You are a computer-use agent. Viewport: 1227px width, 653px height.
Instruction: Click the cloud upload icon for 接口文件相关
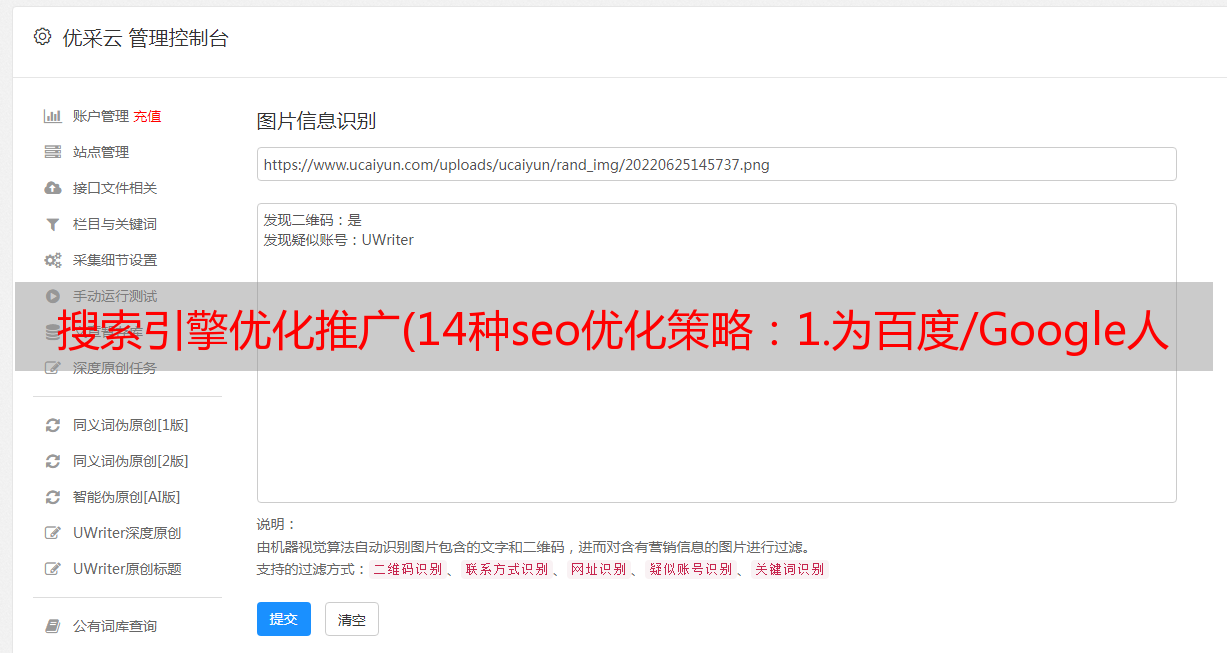[x=53, y=188]
